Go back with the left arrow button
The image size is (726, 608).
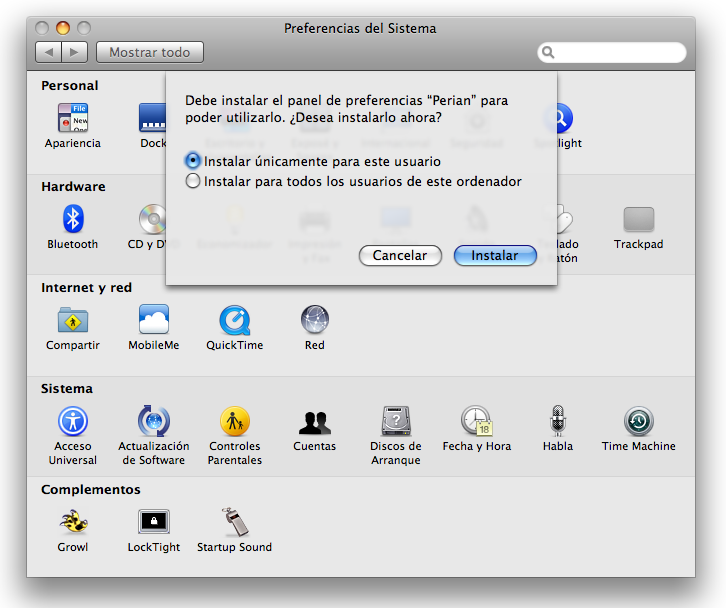48,52
